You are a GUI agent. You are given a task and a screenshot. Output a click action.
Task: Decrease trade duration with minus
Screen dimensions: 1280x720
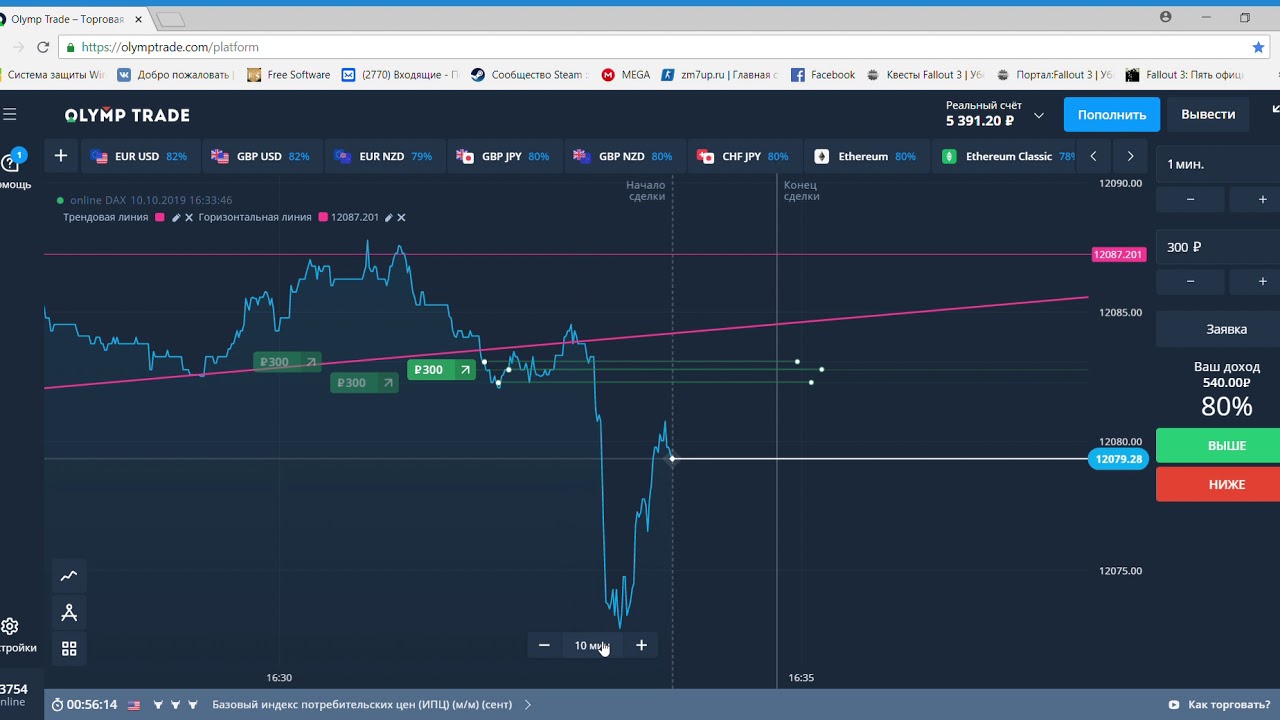pyautogui.click(x=1190, y=200)
